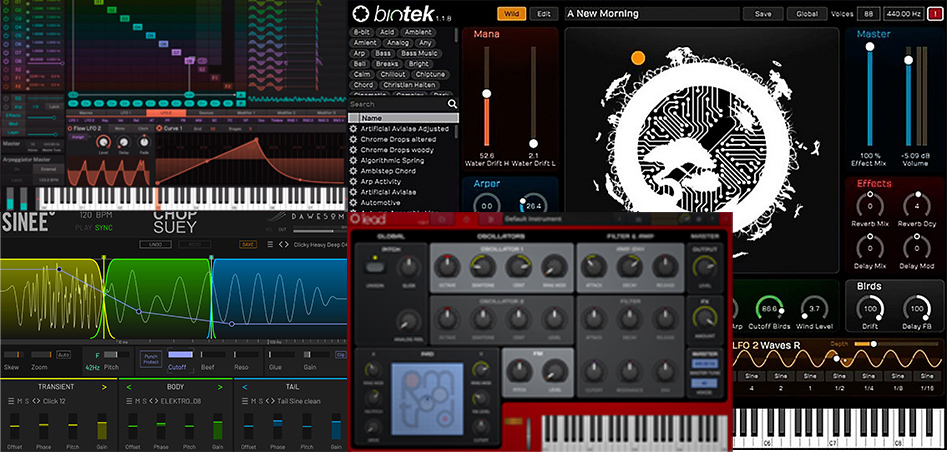
Task: Open Chop Suey preset menu icon beside SAVE
Action: (269, 244)
